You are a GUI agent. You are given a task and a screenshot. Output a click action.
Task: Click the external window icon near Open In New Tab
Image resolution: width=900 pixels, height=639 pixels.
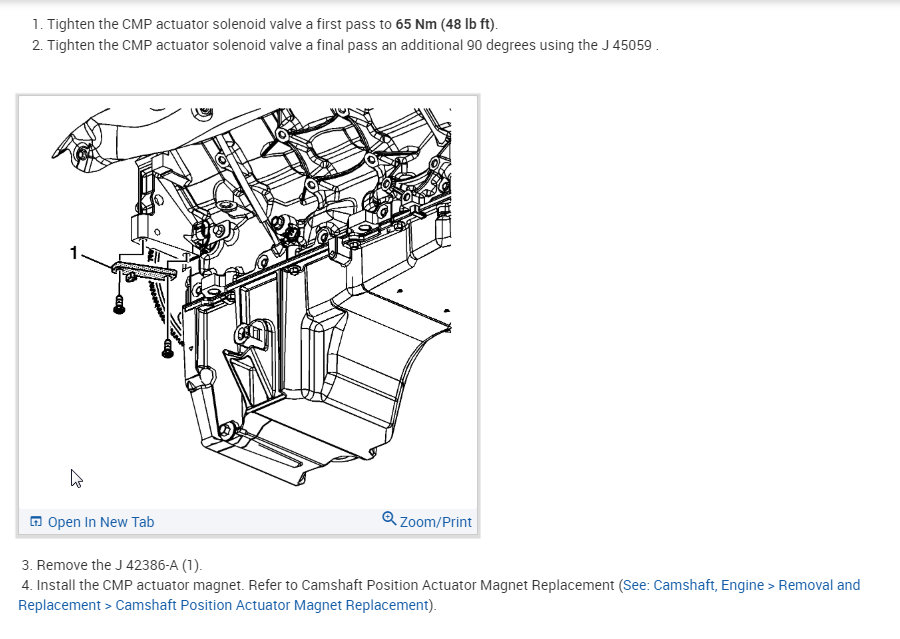point(36,521)
